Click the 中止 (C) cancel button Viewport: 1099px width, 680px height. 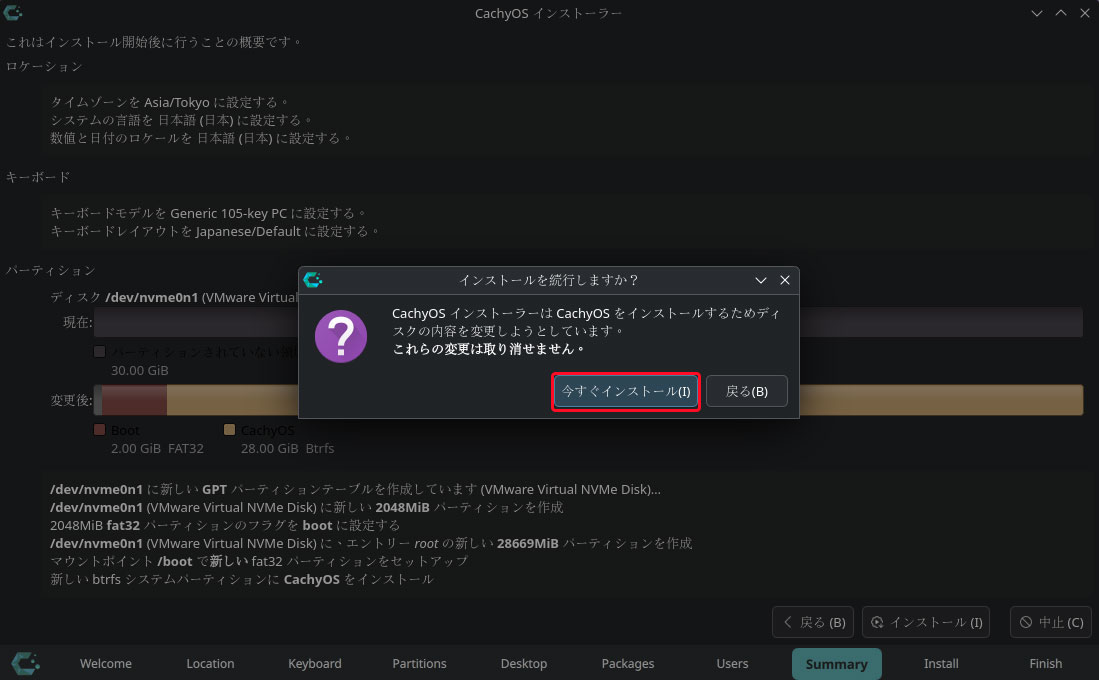tap(1051, 623)
